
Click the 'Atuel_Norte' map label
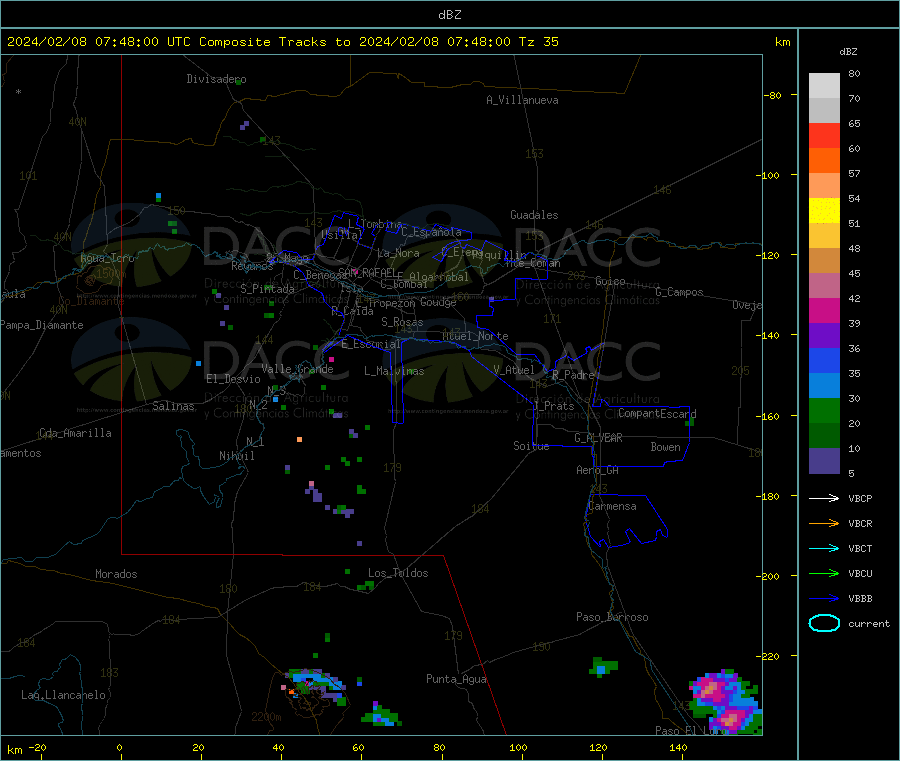click(475, 336)
